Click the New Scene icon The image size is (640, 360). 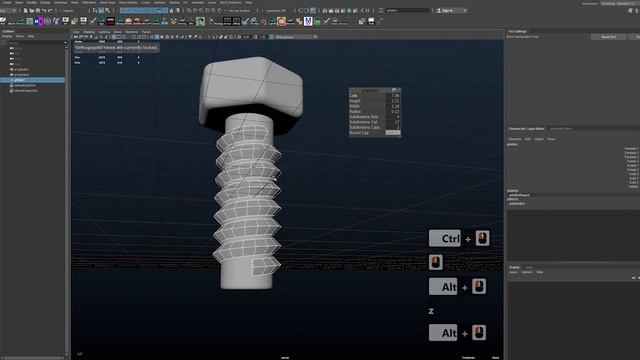click(x=25, y=11)
